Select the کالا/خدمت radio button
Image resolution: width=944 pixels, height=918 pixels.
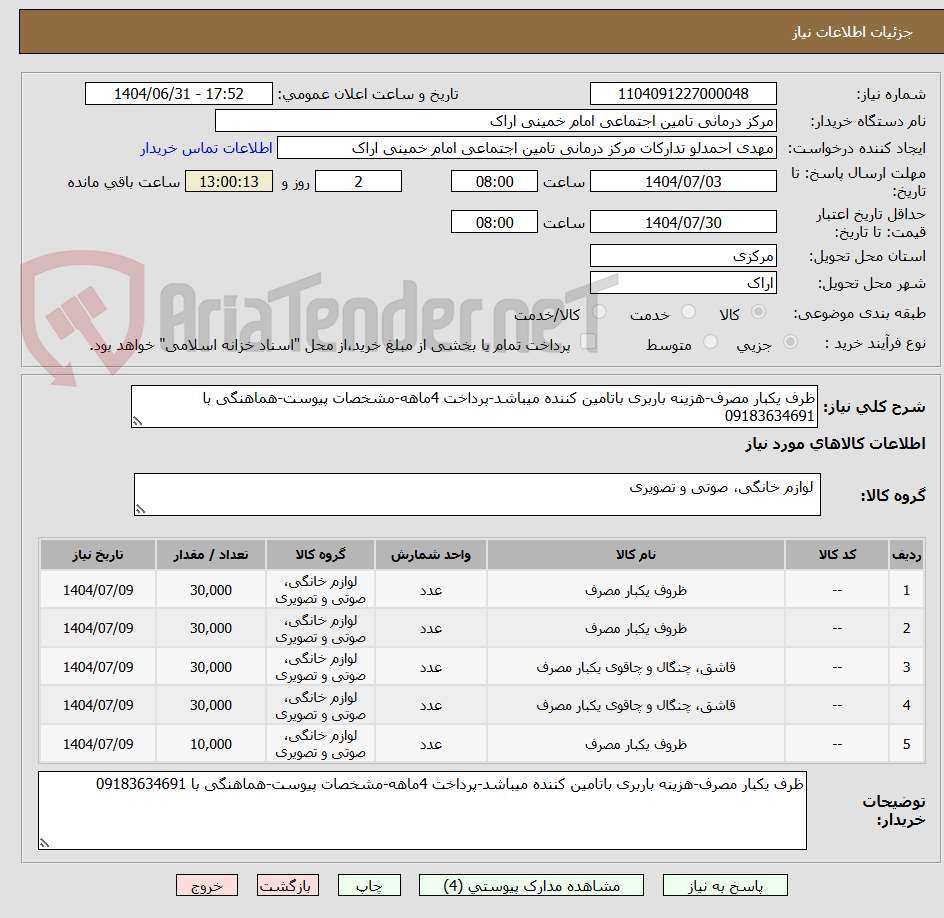pos(598,310)
